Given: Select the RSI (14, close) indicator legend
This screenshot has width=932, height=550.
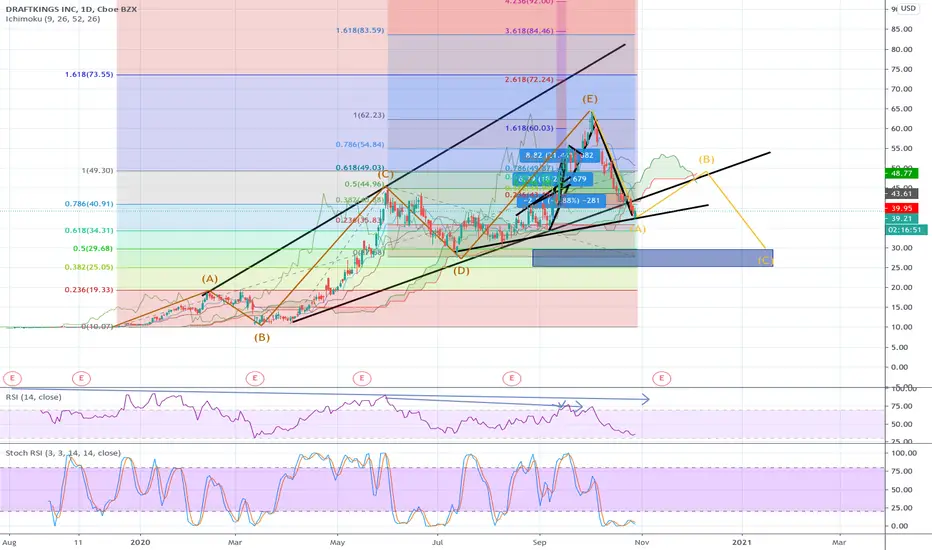Looking at the screenshot, I should click(33, 397).
